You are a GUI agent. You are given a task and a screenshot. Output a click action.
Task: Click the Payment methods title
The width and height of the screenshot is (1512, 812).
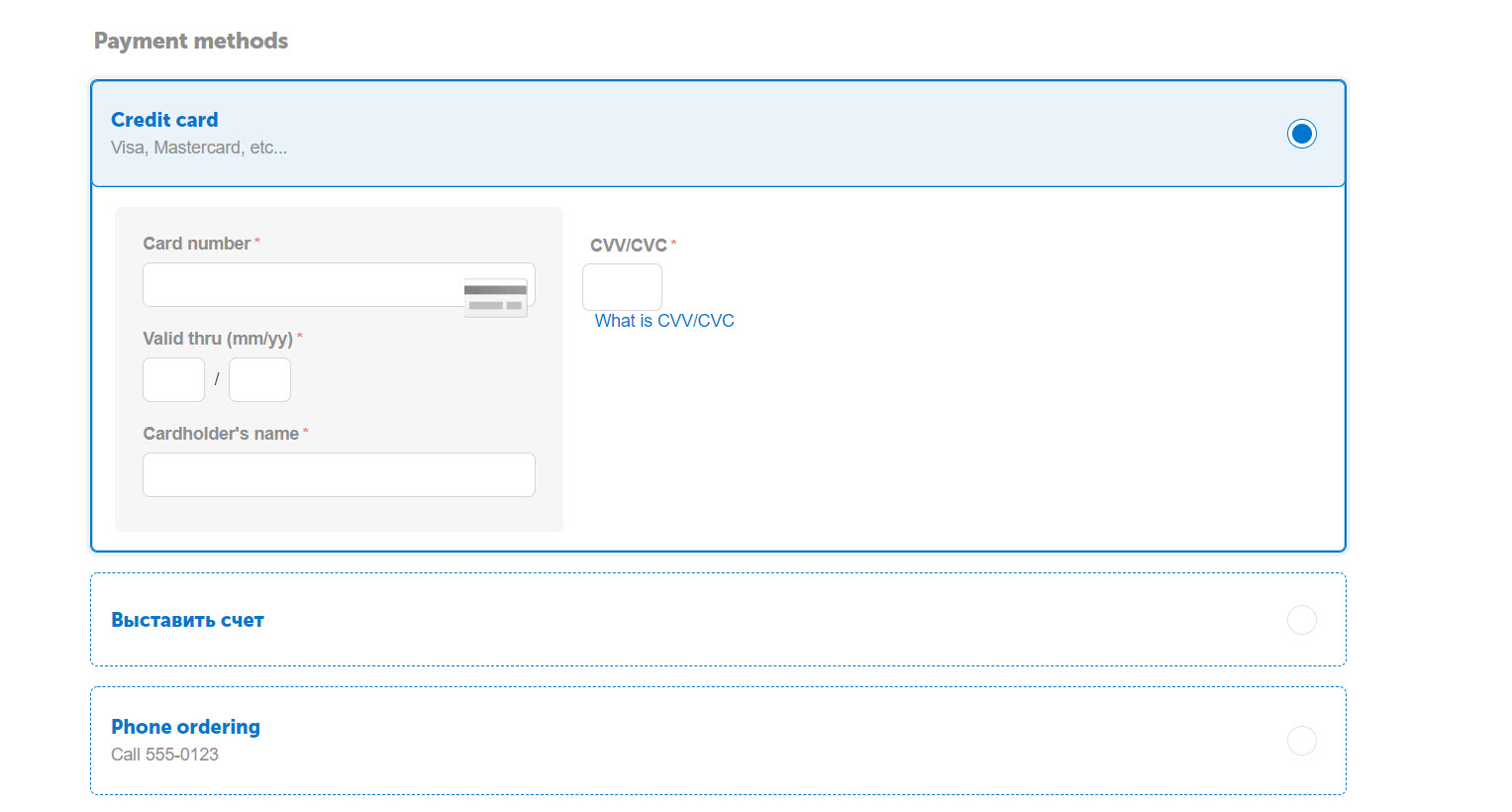(191, 41)
